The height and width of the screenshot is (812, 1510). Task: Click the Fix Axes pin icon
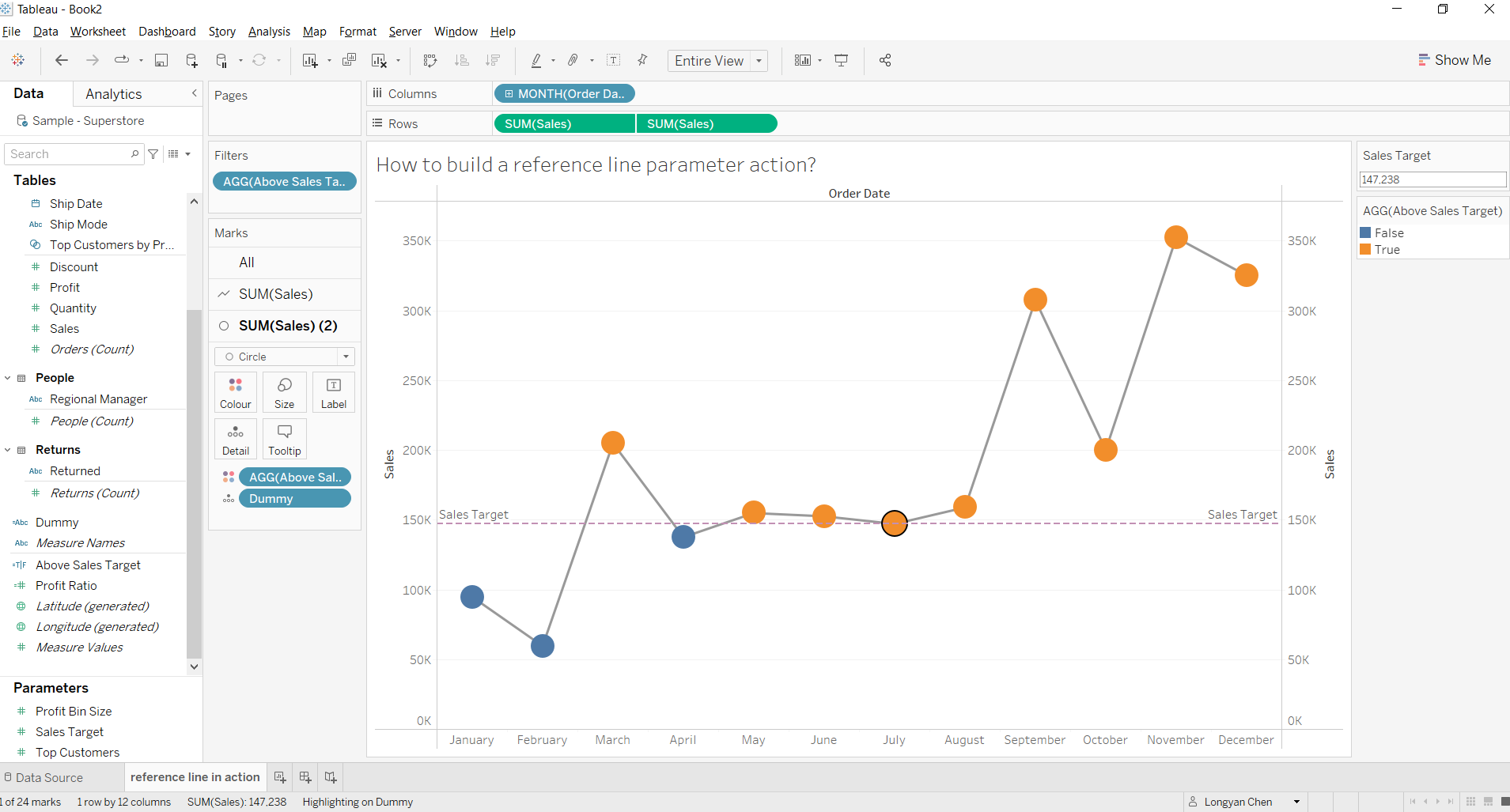641,60
